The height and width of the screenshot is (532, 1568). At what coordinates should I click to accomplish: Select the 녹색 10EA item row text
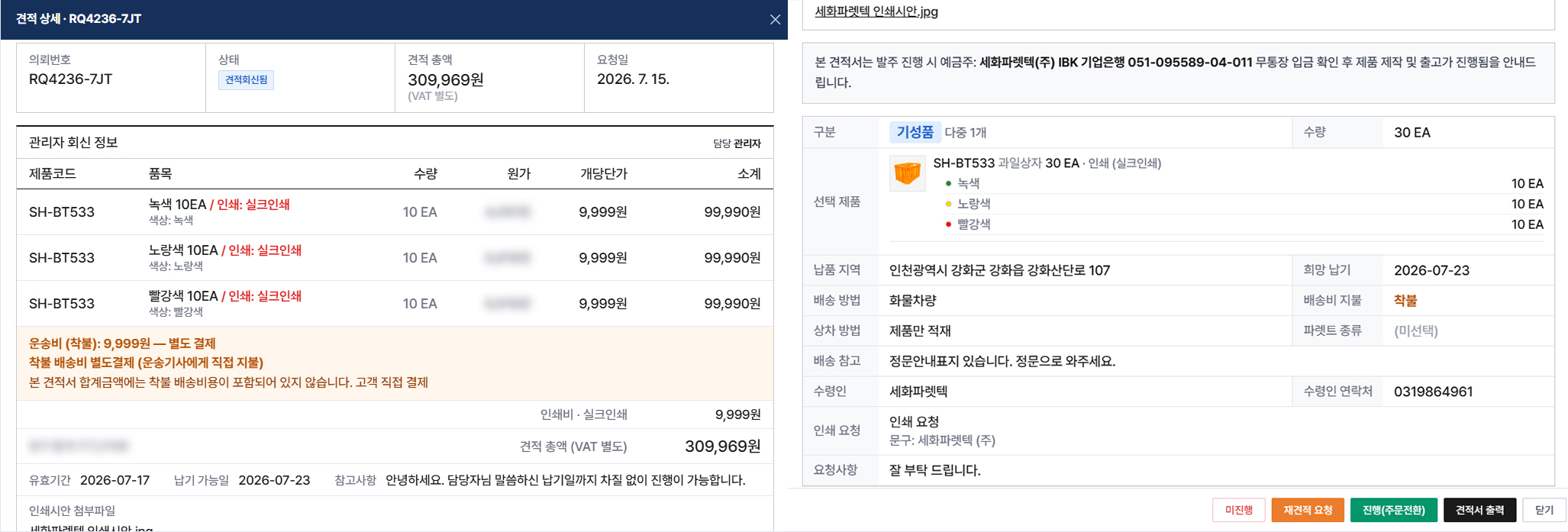(219, 204)
